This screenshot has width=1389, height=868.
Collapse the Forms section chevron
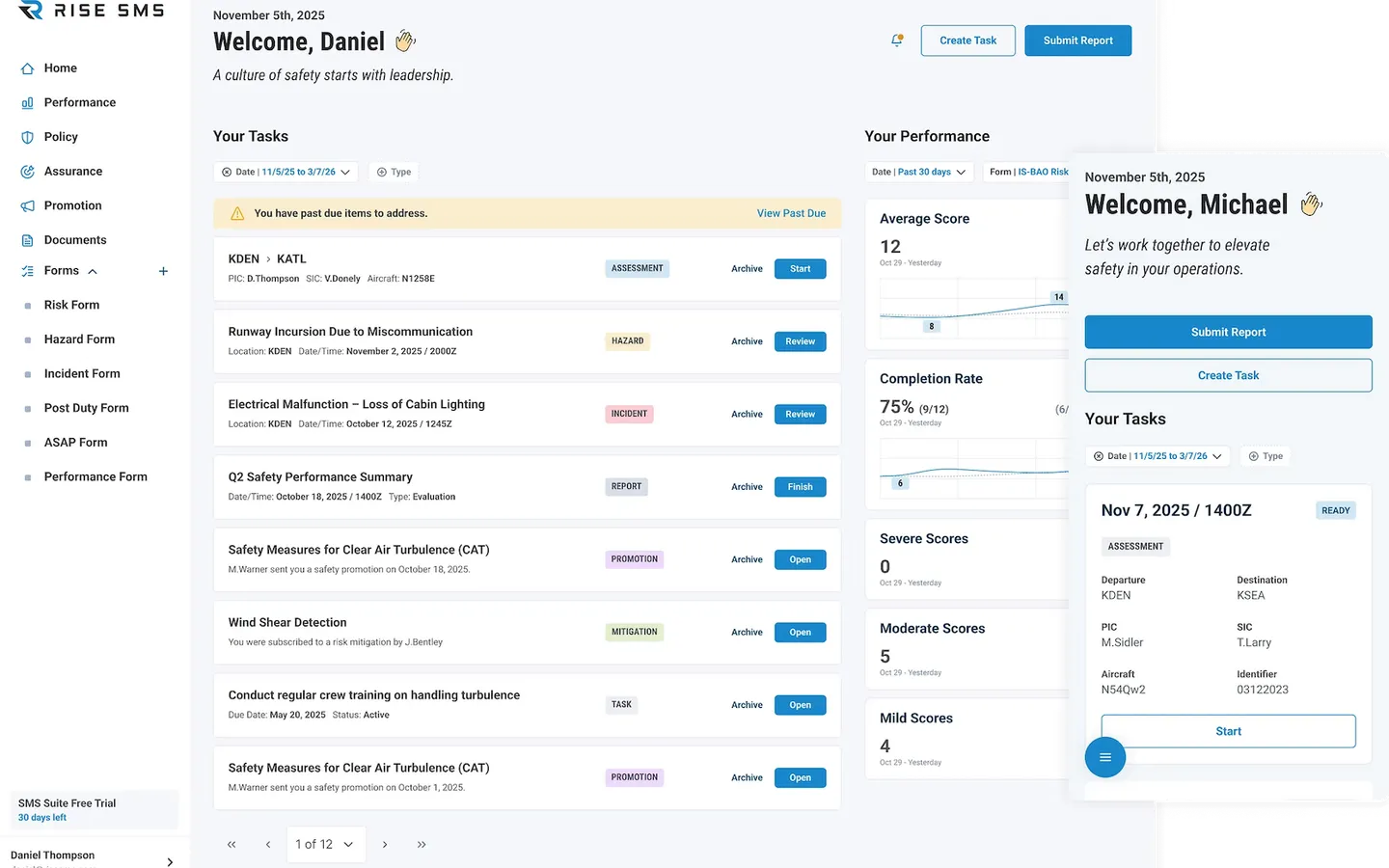[93, 271]
